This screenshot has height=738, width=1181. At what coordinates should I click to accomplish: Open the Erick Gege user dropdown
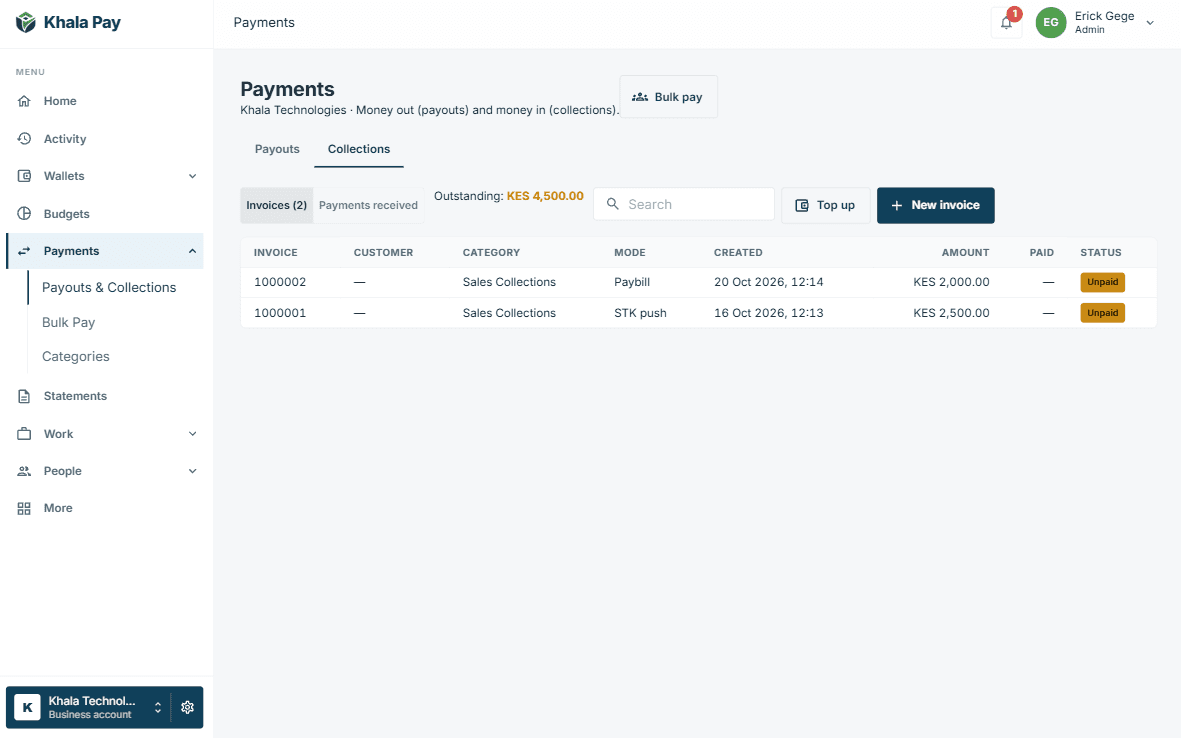coord(1150,23)
